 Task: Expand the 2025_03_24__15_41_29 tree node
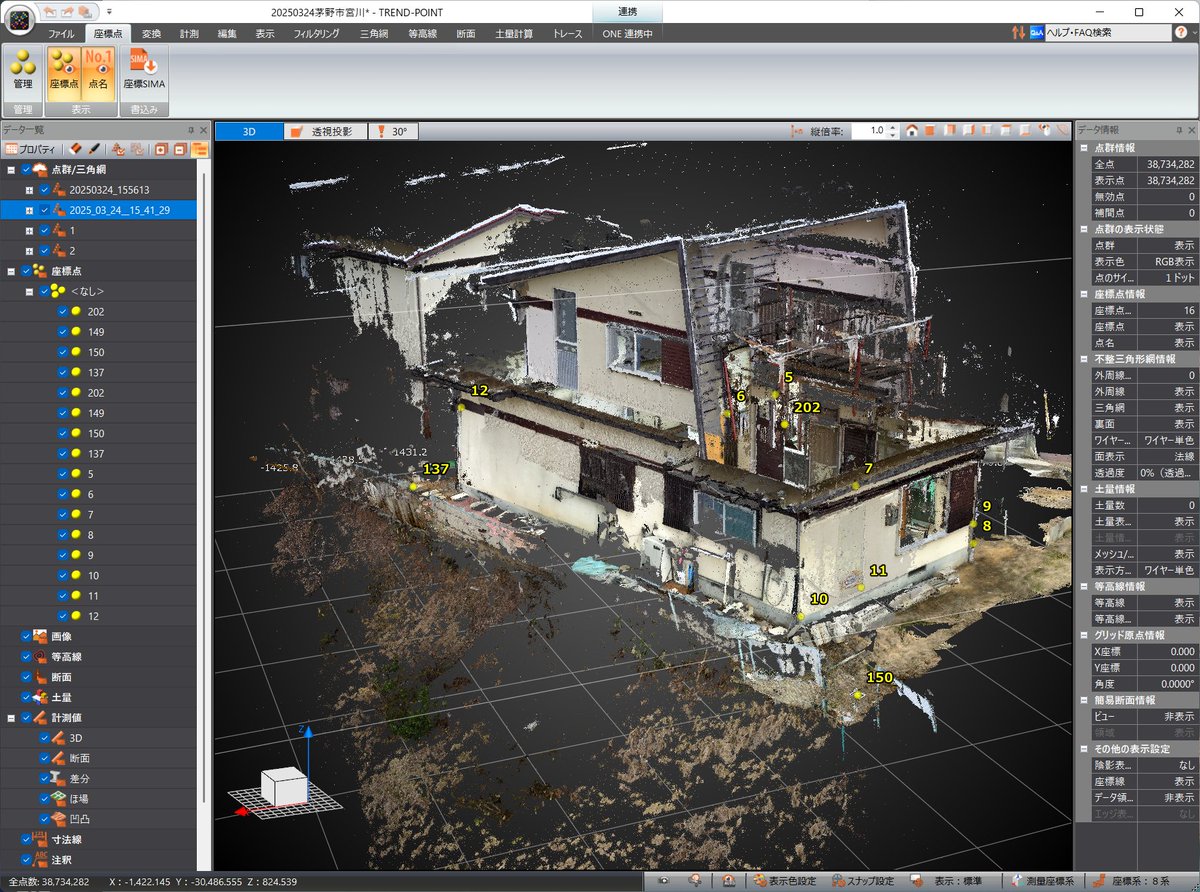[29, 210]
